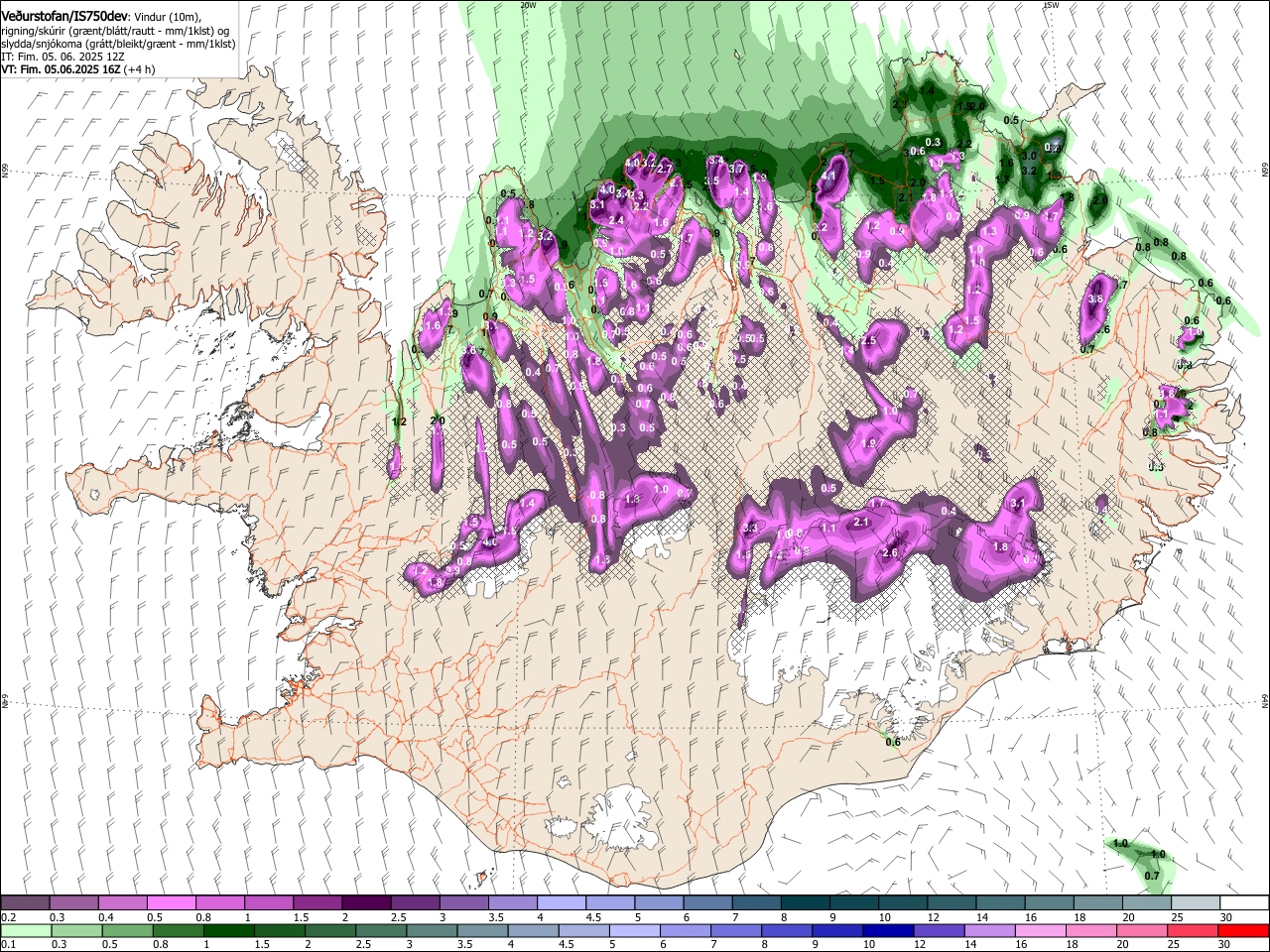Image resolution: width=1270 pixels, height=952 pixels.
Task: Click the darkest purple swatch labeled 2
Action: (x=365, y=903)
